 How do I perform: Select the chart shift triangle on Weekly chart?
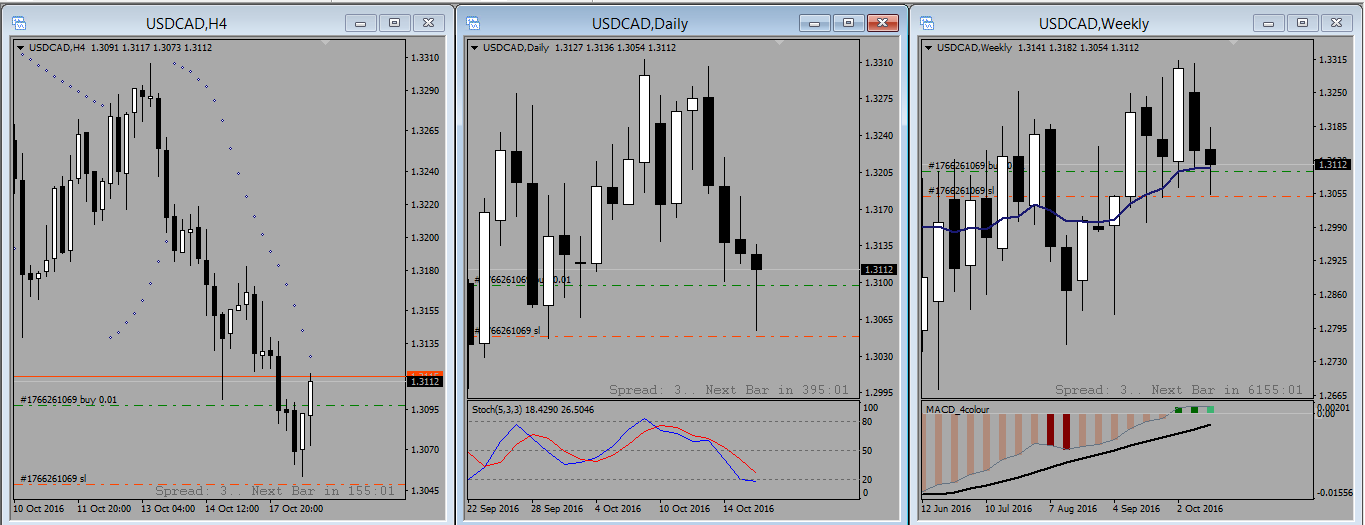click(x=1234, y=43)
